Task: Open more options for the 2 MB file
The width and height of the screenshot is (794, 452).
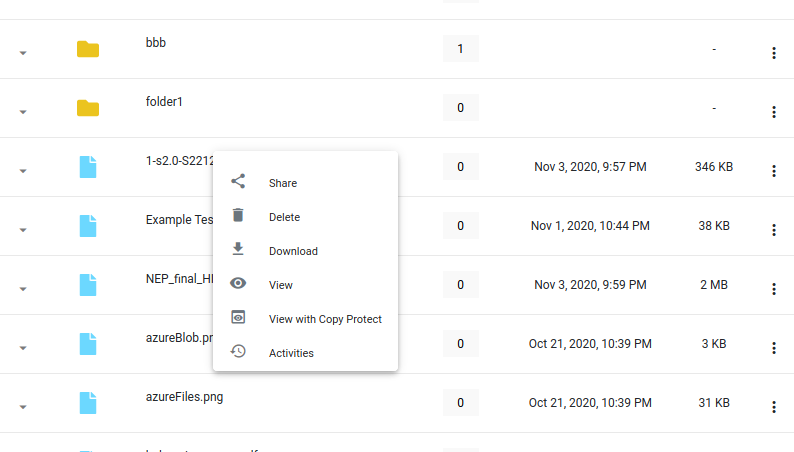Action: point(774,289)
